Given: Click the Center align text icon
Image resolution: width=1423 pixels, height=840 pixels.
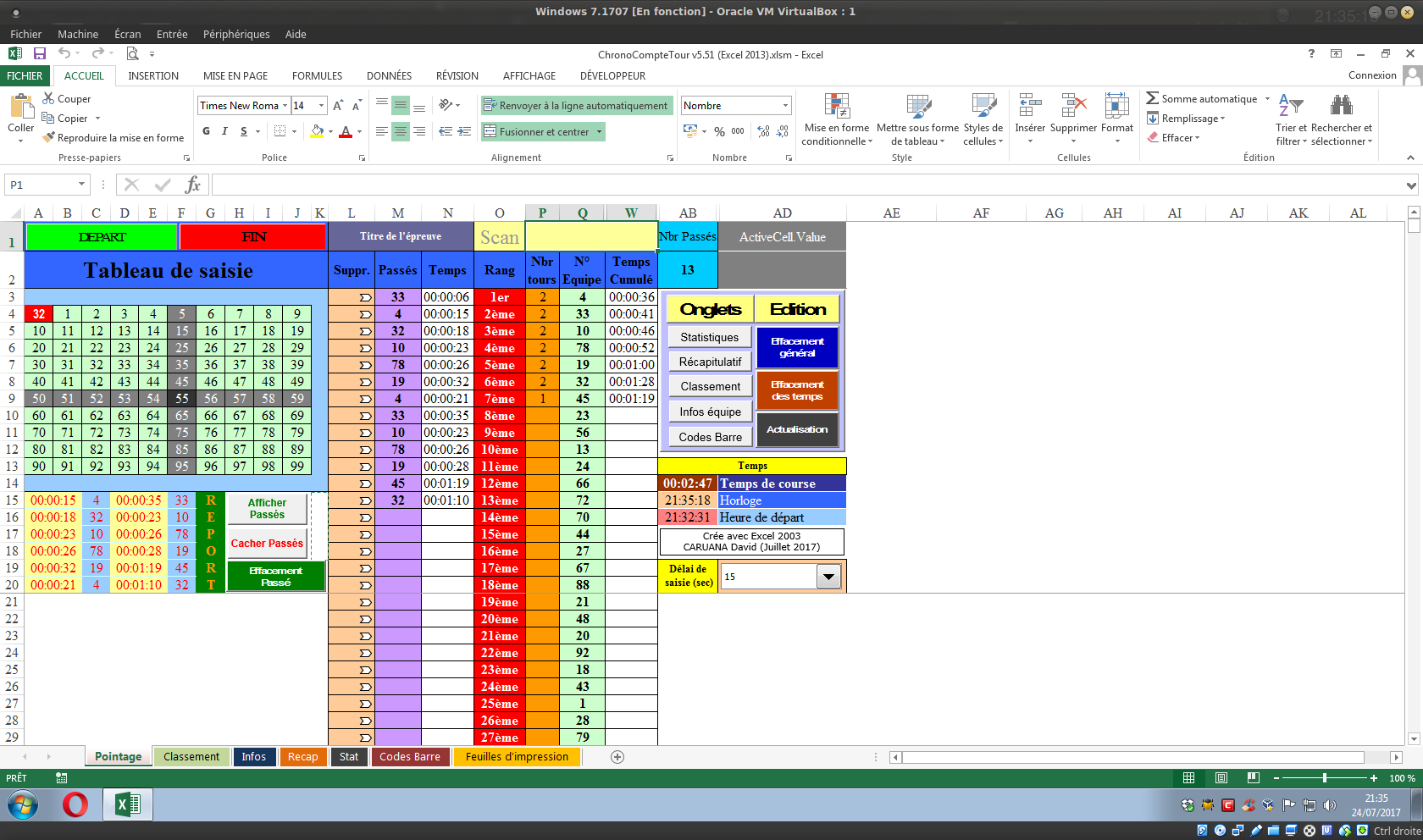Looking at the screenshot, I should pos(401,131).
